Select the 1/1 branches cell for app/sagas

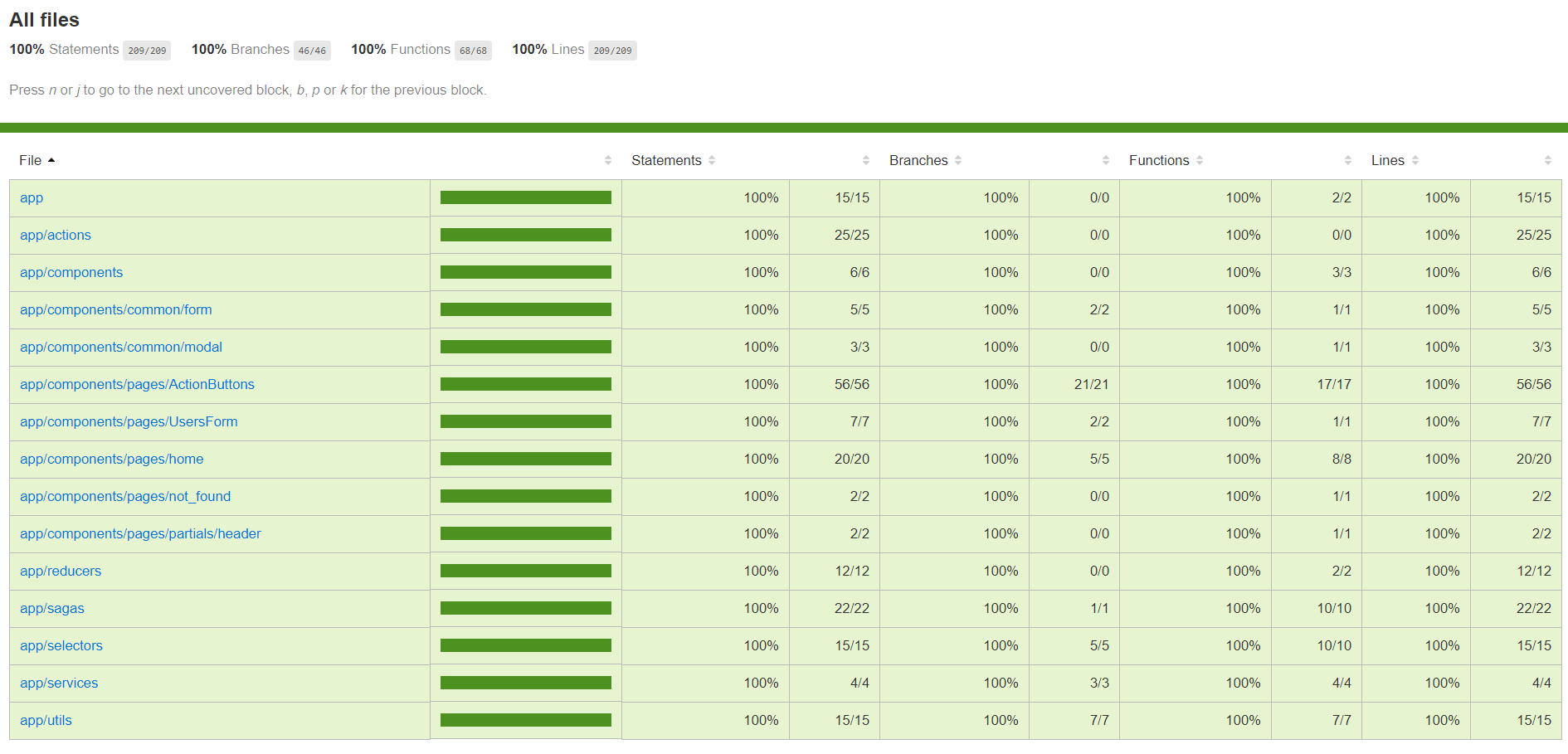point(1074,609)
